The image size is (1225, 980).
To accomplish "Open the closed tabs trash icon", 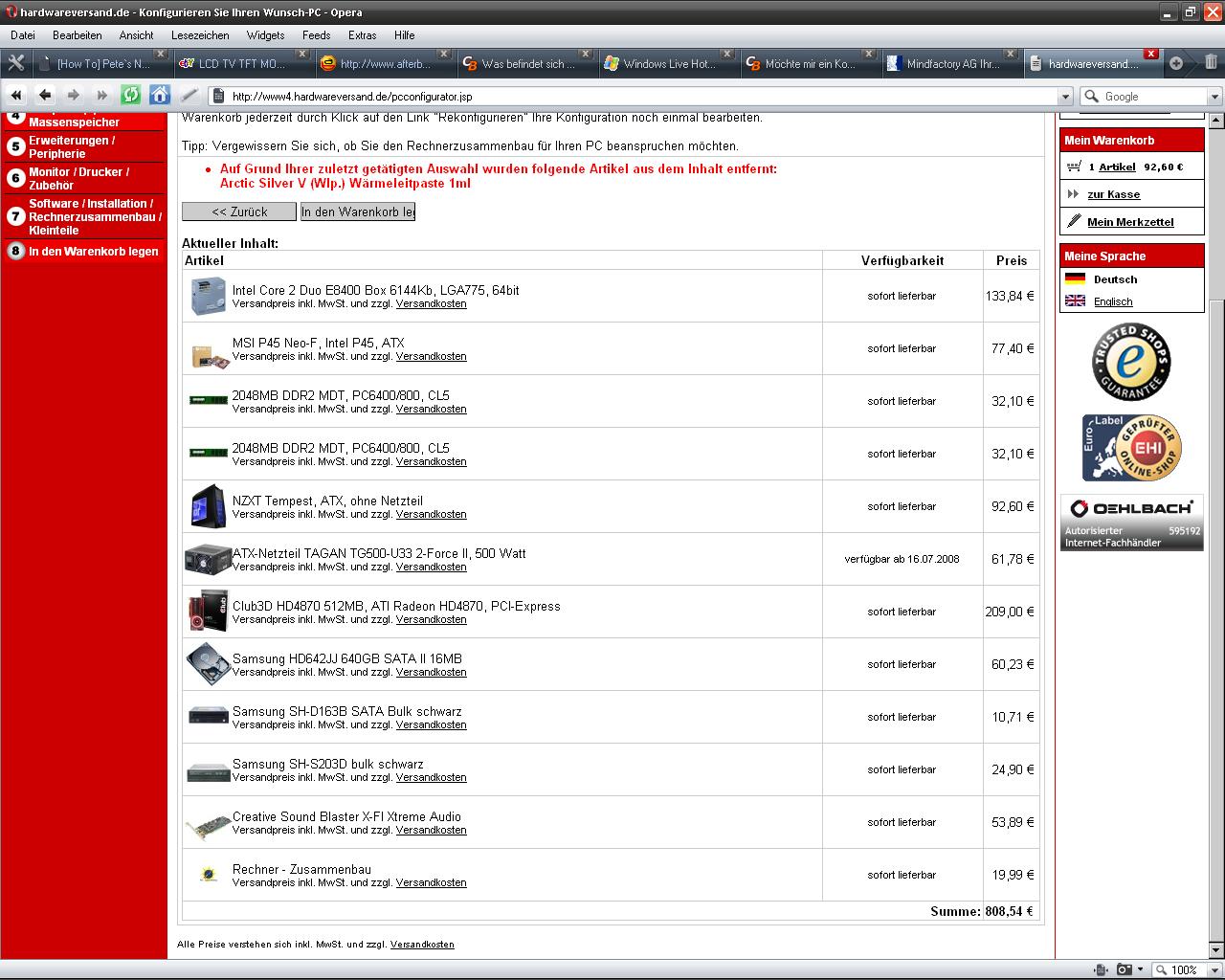I will pos(1211,63).
